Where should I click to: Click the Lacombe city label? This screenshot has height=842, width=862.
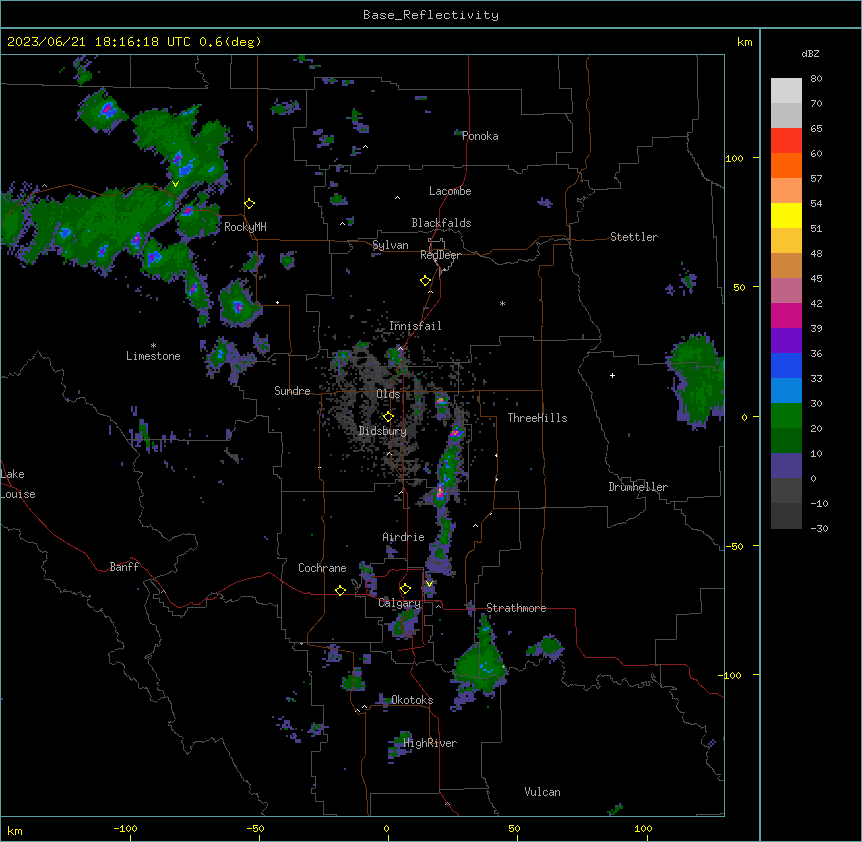pyautogui.click(x=450, y=191)
